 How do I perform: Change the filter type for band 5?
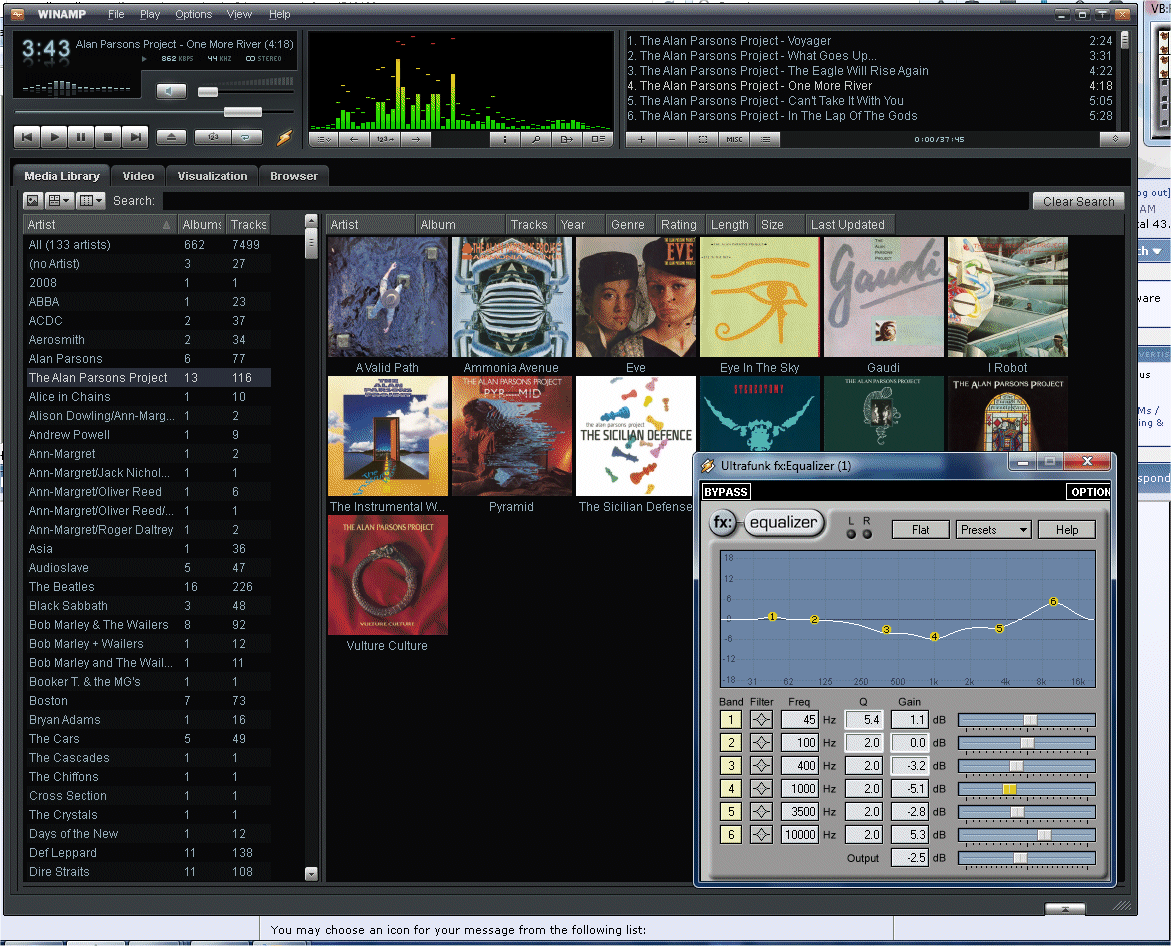click(x=761, y=812)
